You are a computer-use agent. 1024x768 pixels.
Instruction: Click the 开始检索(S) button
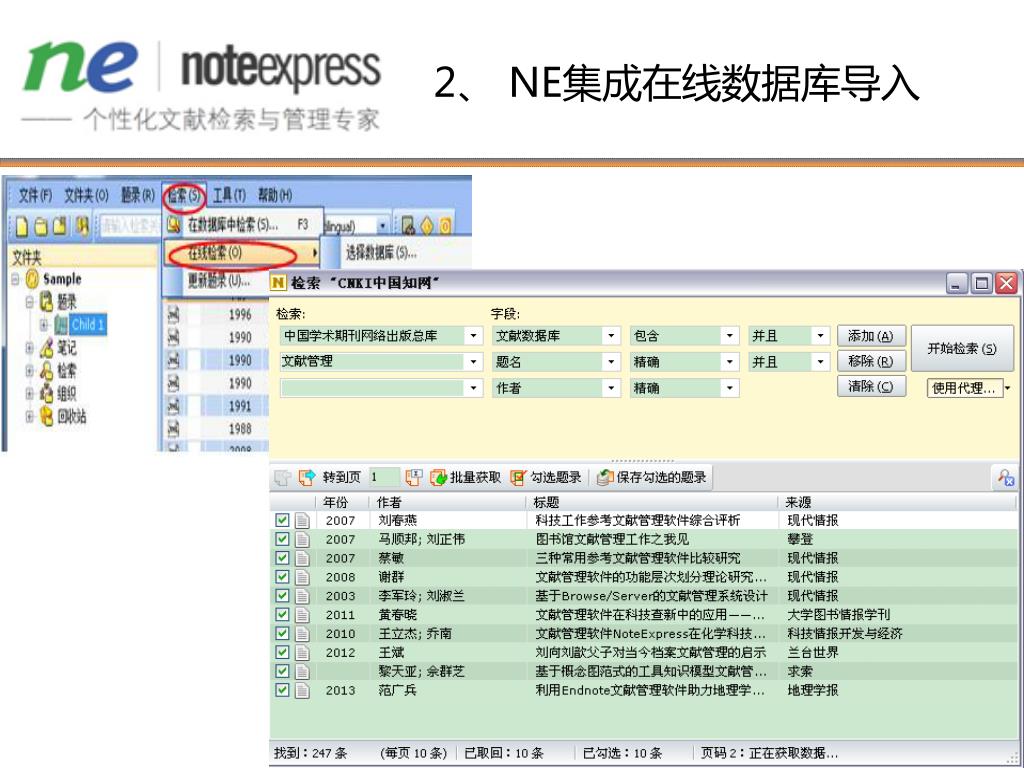(962, 349)
